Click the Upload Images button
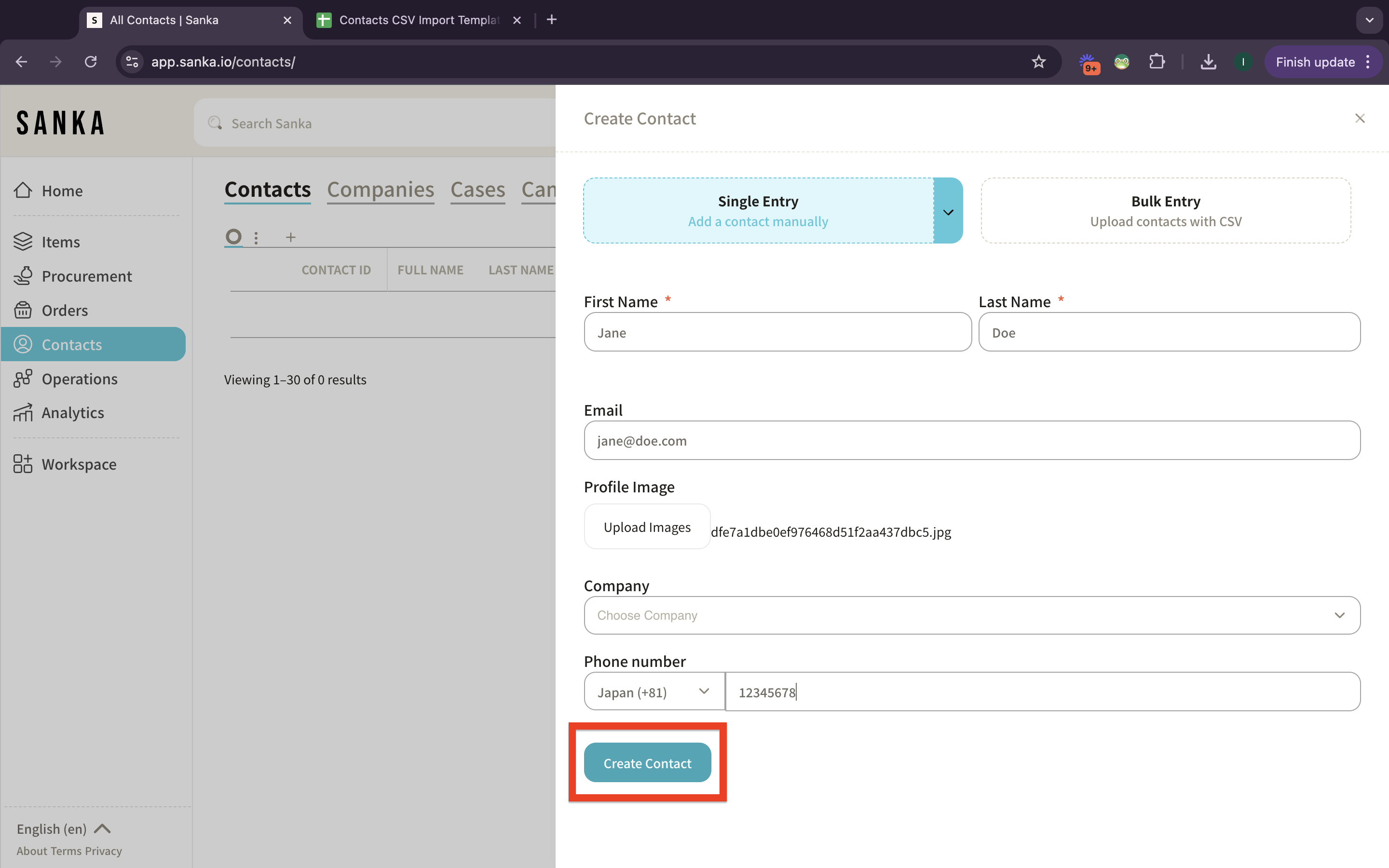This screenshot has width=1389, height=868. [x=647, y=527]
